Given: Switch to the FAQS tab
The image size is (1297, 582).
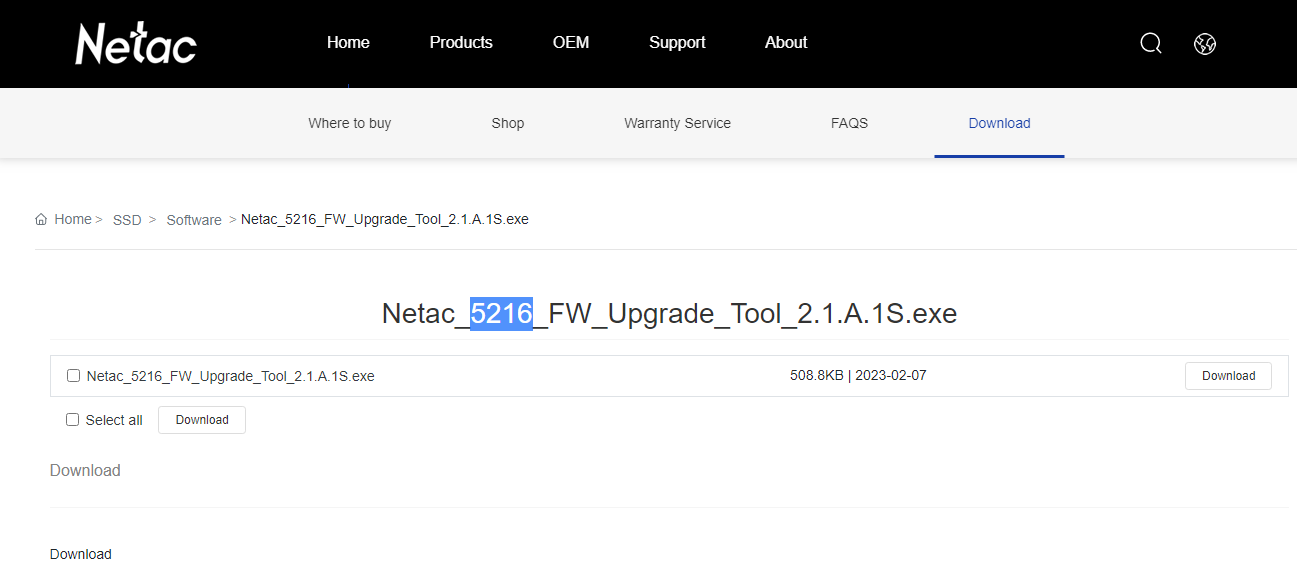Looking at the screenshot, I should [849, 122].
